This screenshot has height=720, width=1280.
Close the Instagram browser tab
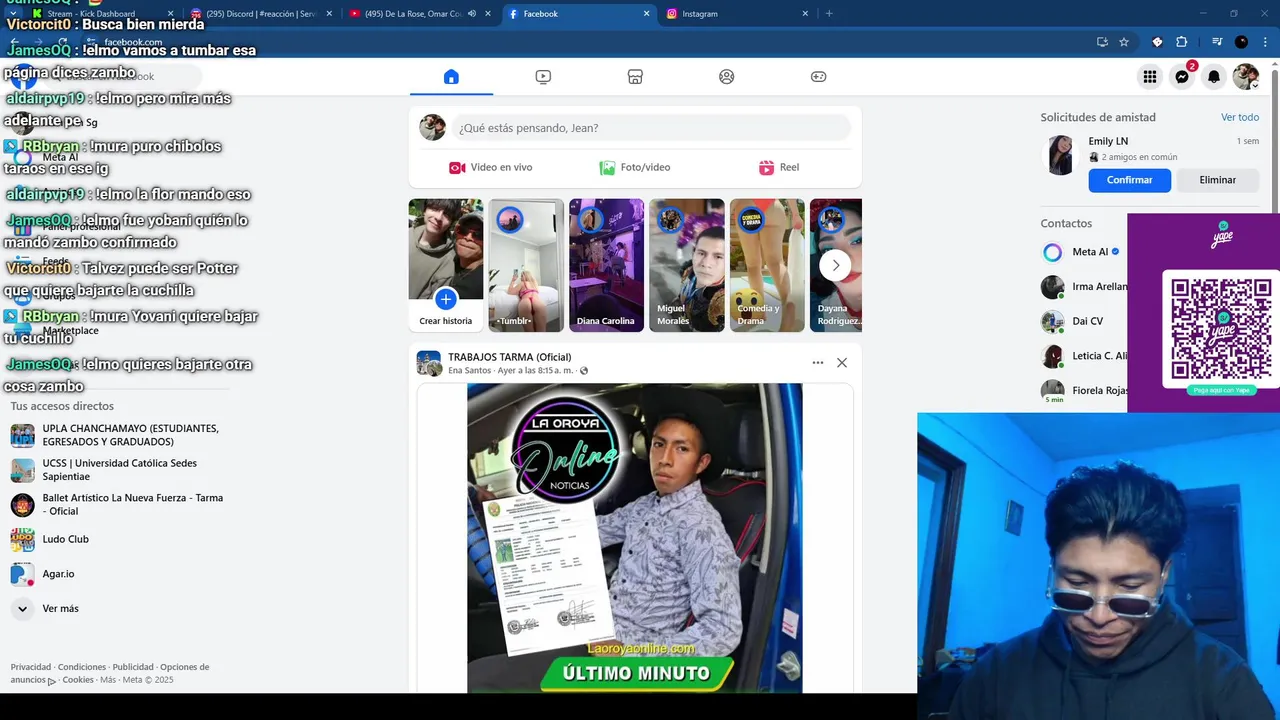(x=805, y=14)
